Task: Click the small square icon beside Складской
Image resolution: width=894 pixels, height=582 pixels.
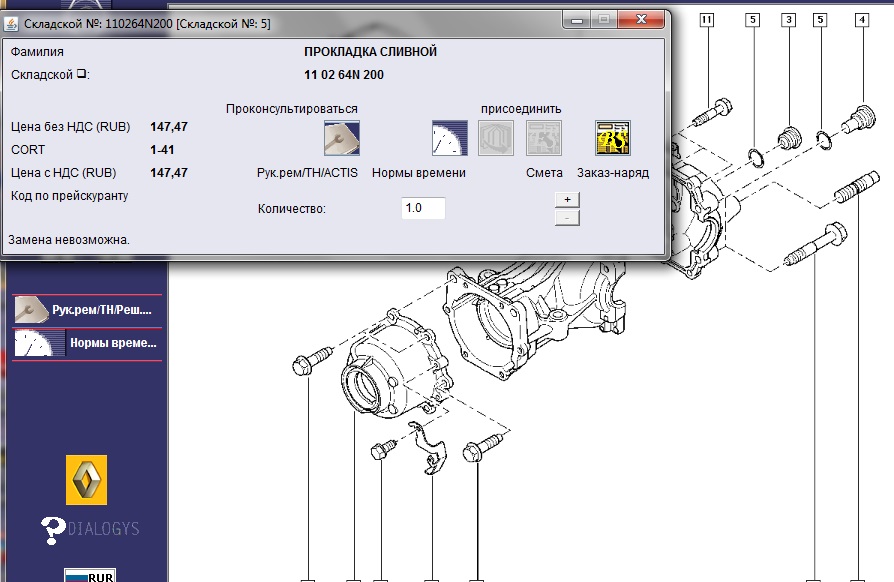Action: (83, 74)
